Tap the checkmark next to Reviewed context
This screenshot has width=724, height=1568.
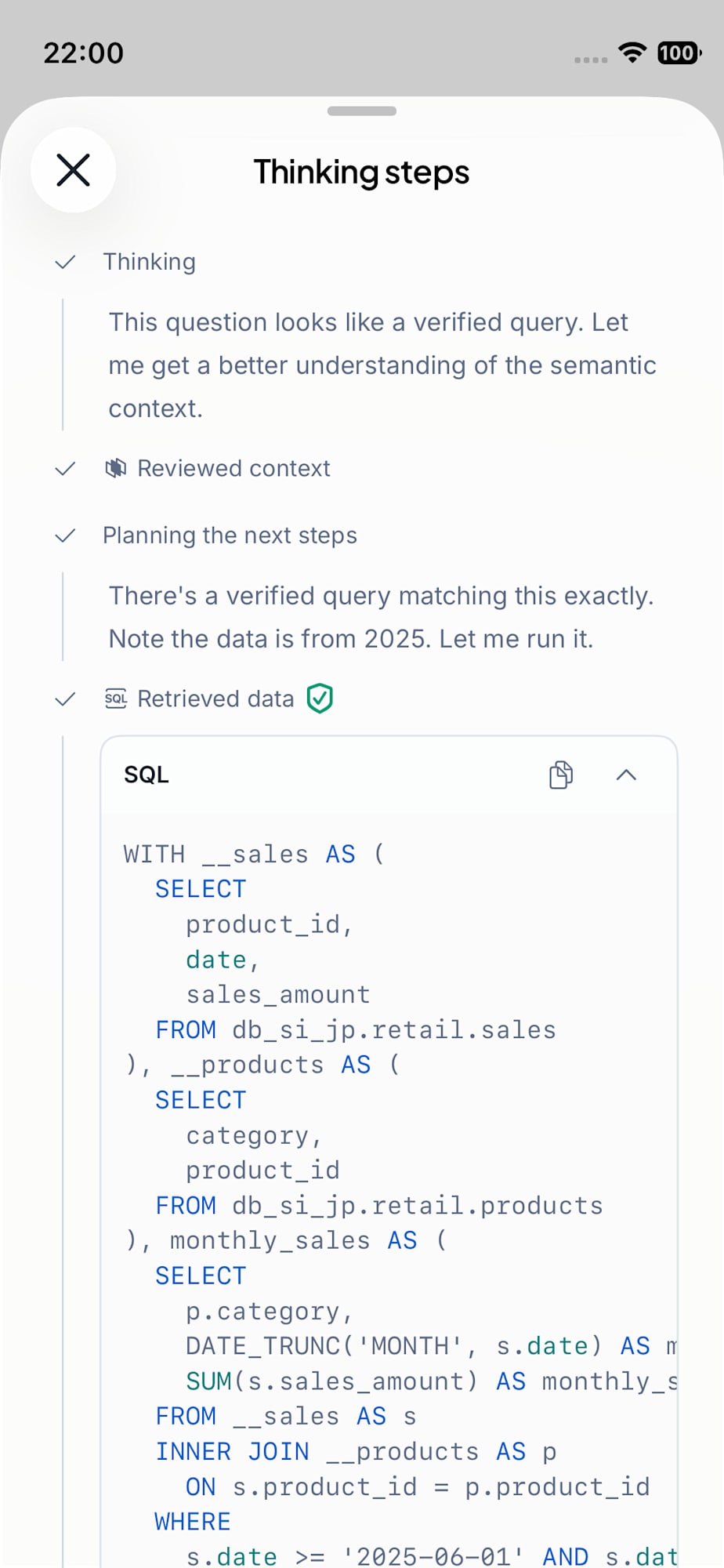[x=65, y=469]
